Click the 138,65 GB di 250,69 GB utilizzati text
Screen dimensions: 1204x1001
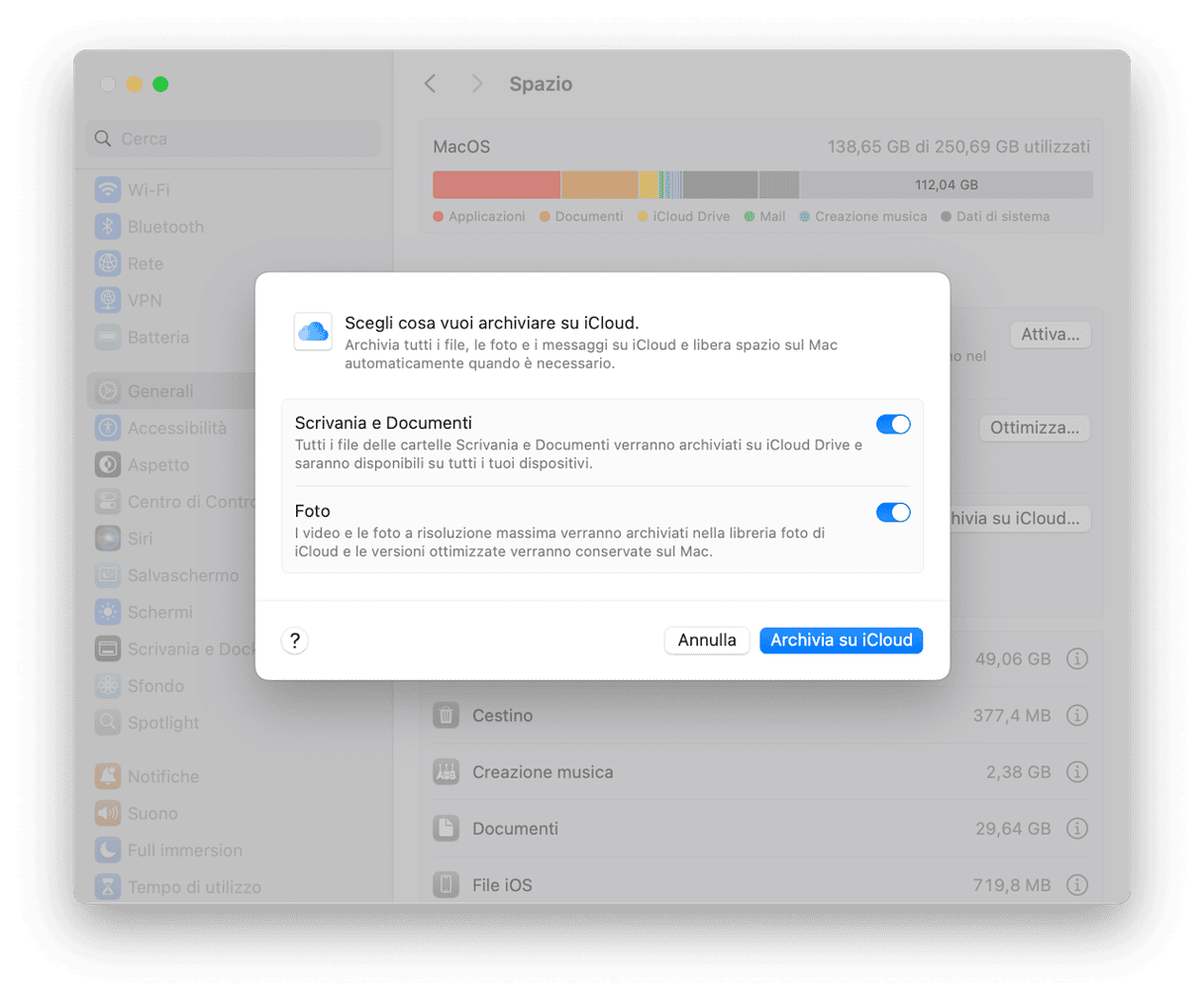point(958,147)
